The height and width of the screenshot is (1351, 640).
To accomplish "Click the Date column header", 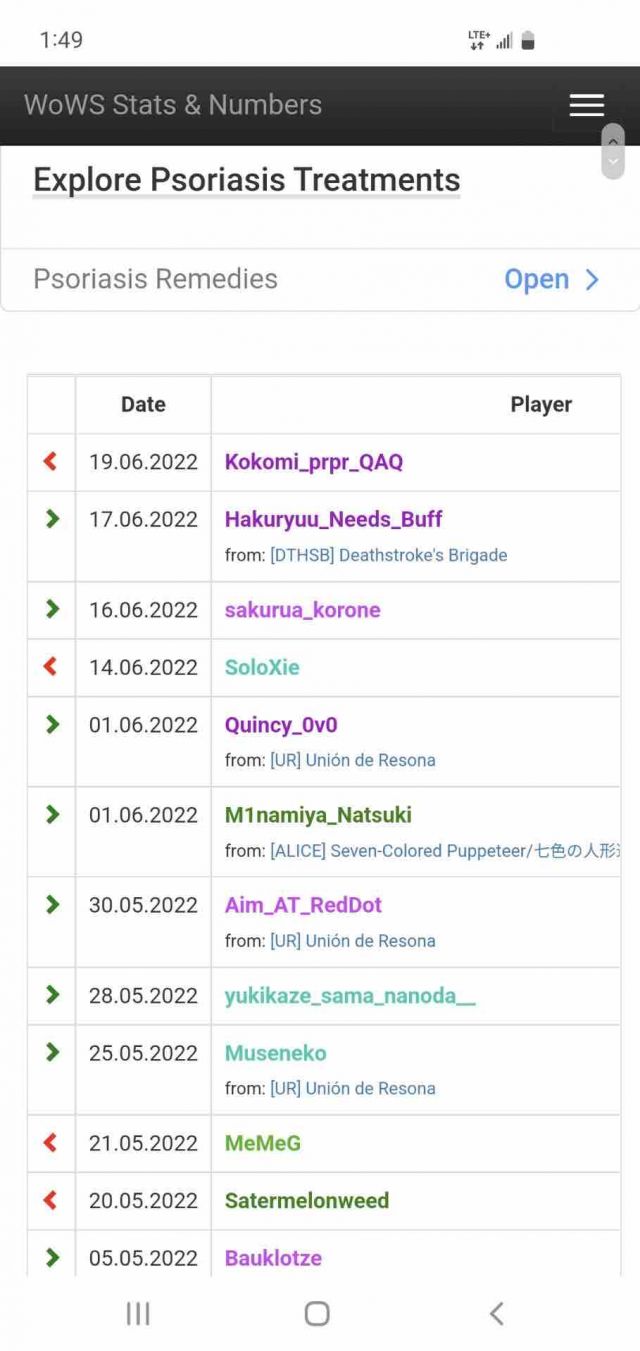I will click(x=143, y=404).
